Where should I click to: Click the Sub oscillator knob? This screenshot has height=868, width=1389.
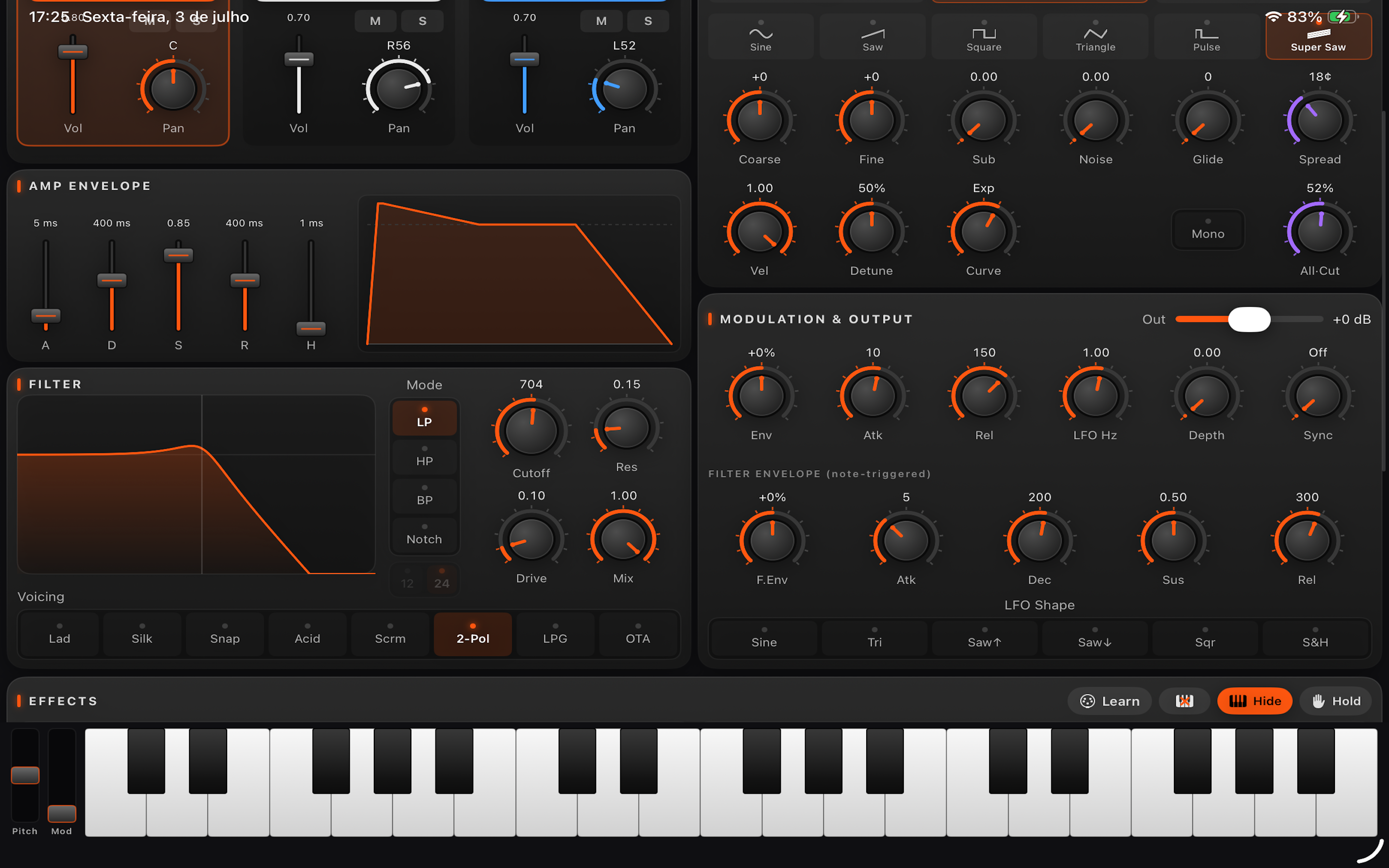(983, 120)
